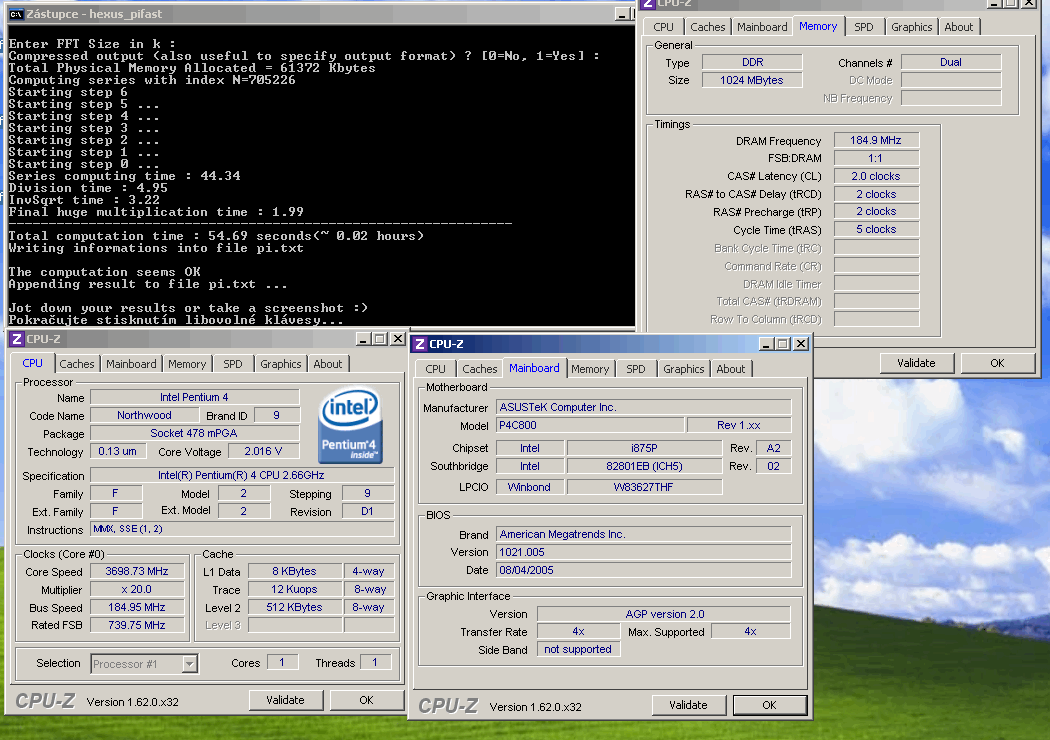Select SPD tab in CPU window
The width and height of the screenshot is (1050, 740).
[x=232, y=364]
